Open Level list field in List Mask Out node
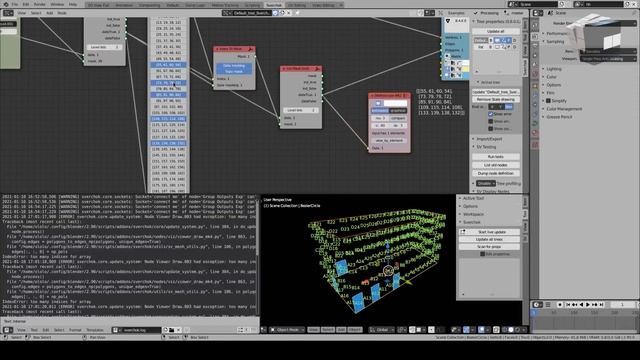The height and width of the screenshot is (360, 640). pos(300,110)
